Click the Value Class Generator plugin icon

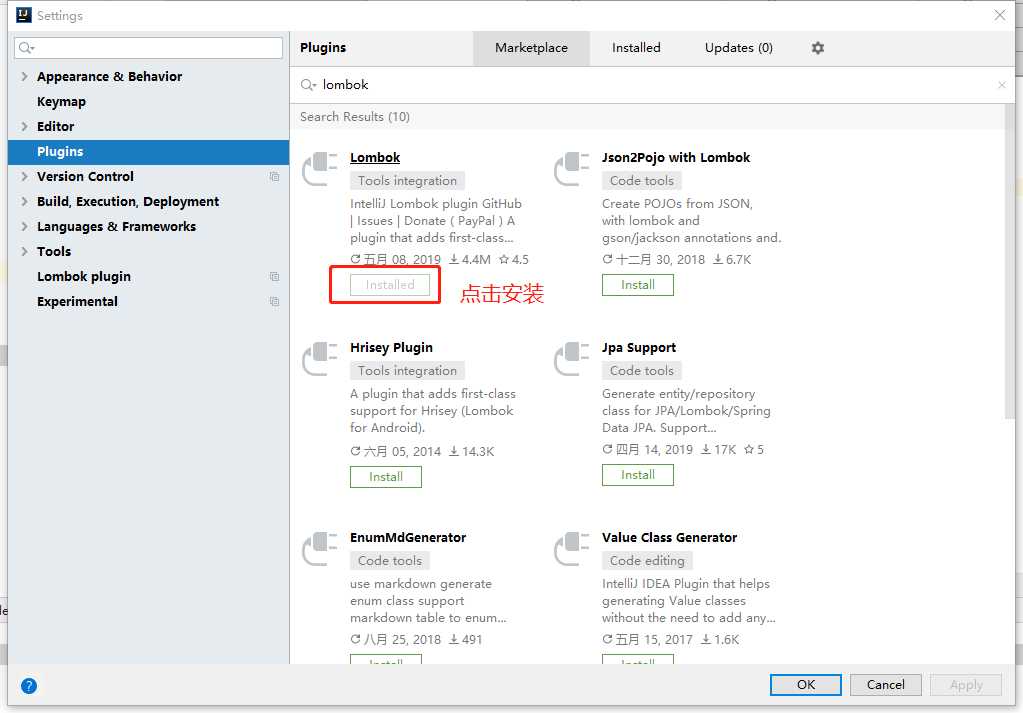[x=572, y=549]
